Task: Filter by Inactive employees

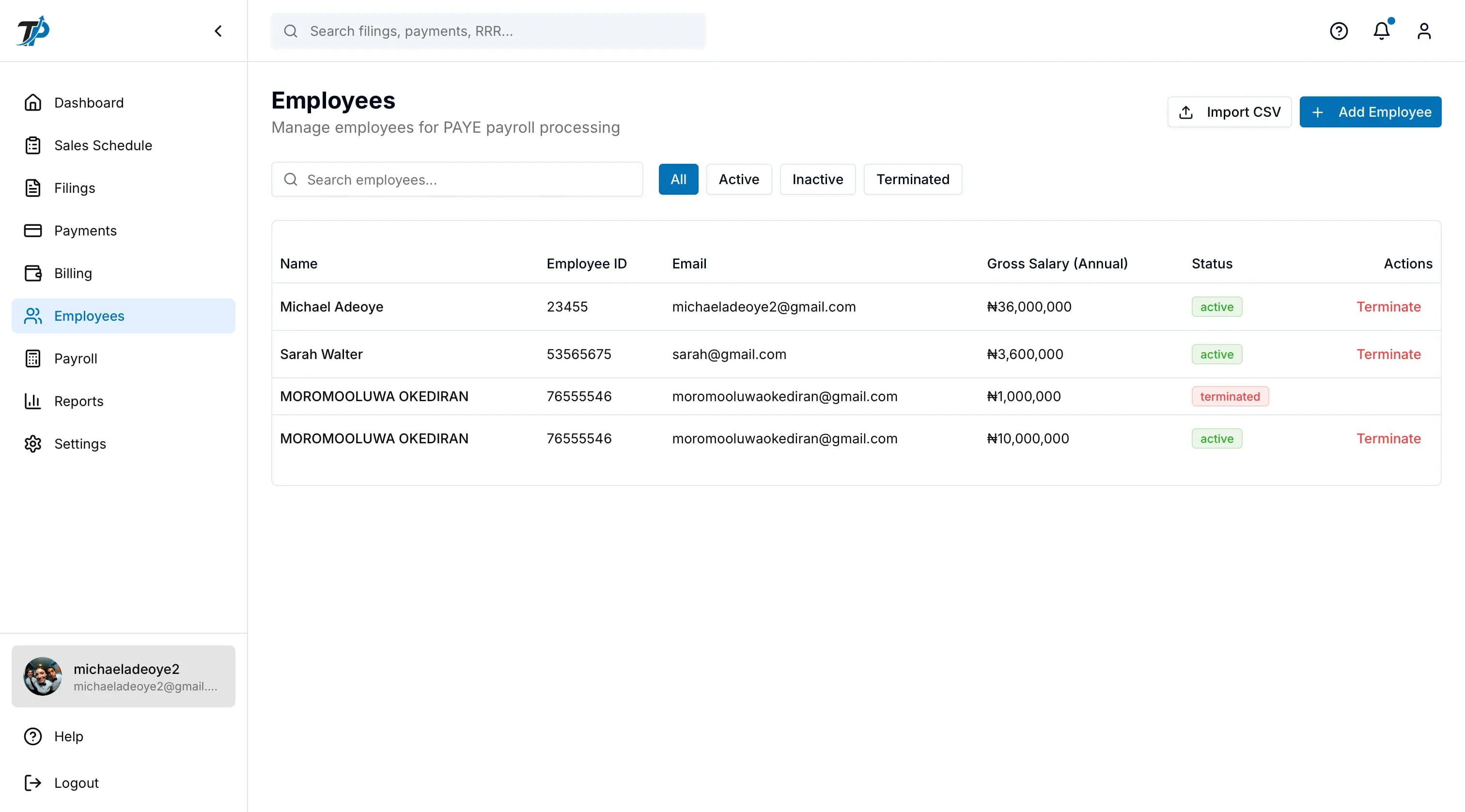Action: tap(817, 179)
